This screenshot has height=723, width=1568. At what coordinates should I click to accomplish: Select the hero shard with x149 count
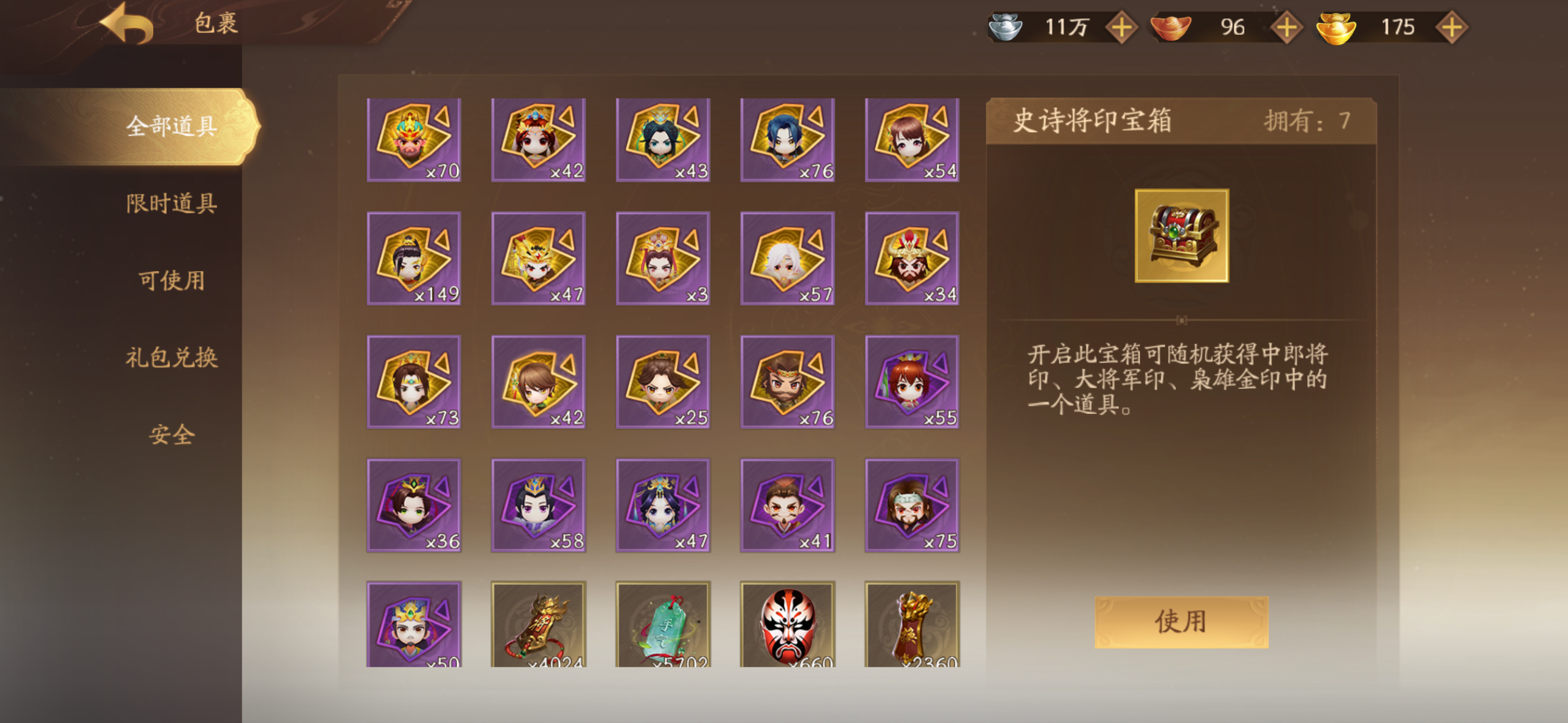coord(414,258)
